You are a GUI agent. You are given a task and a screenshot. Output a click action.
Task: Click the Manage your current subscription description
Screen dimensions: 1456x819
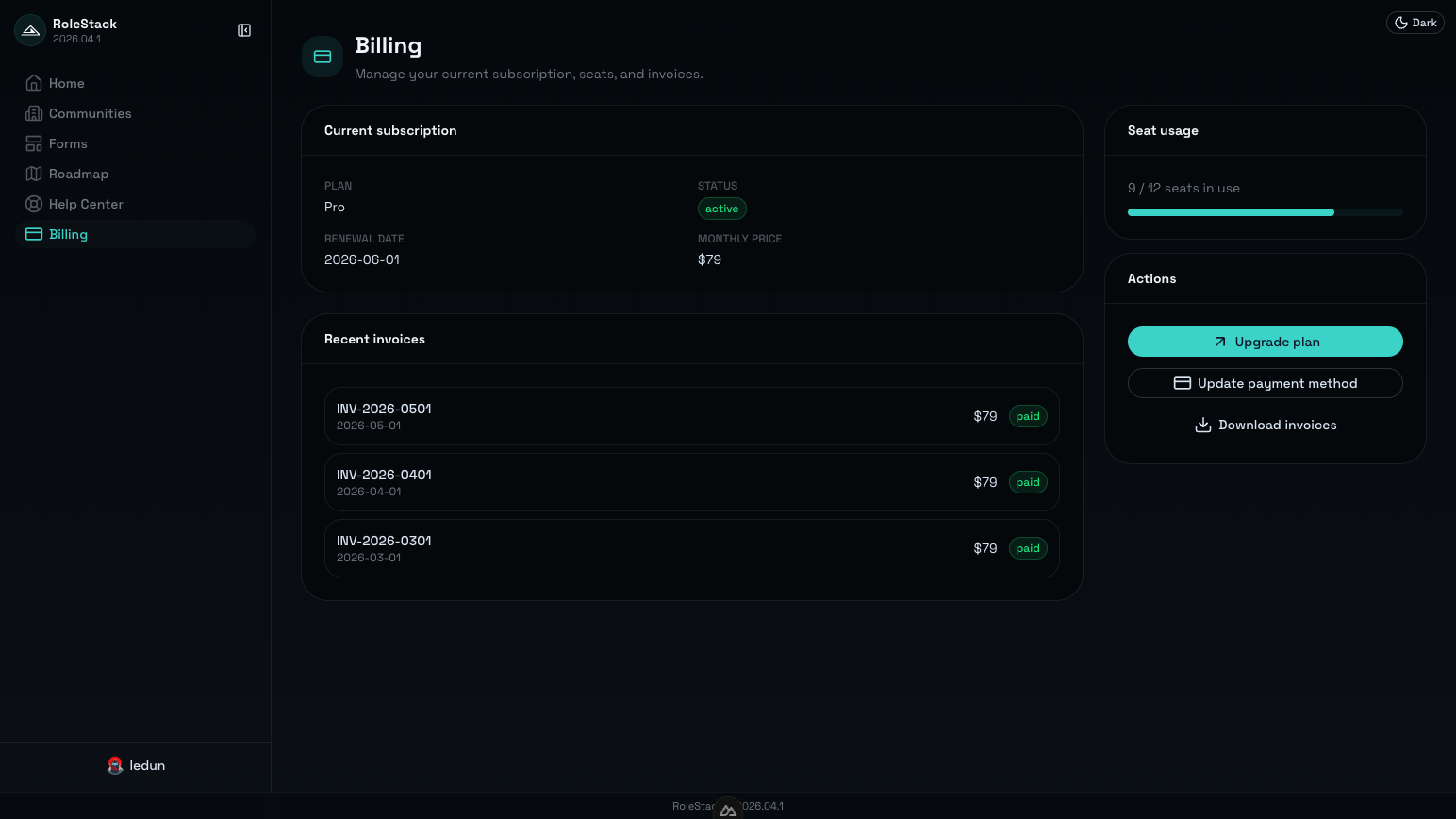[x=529, y=74]
